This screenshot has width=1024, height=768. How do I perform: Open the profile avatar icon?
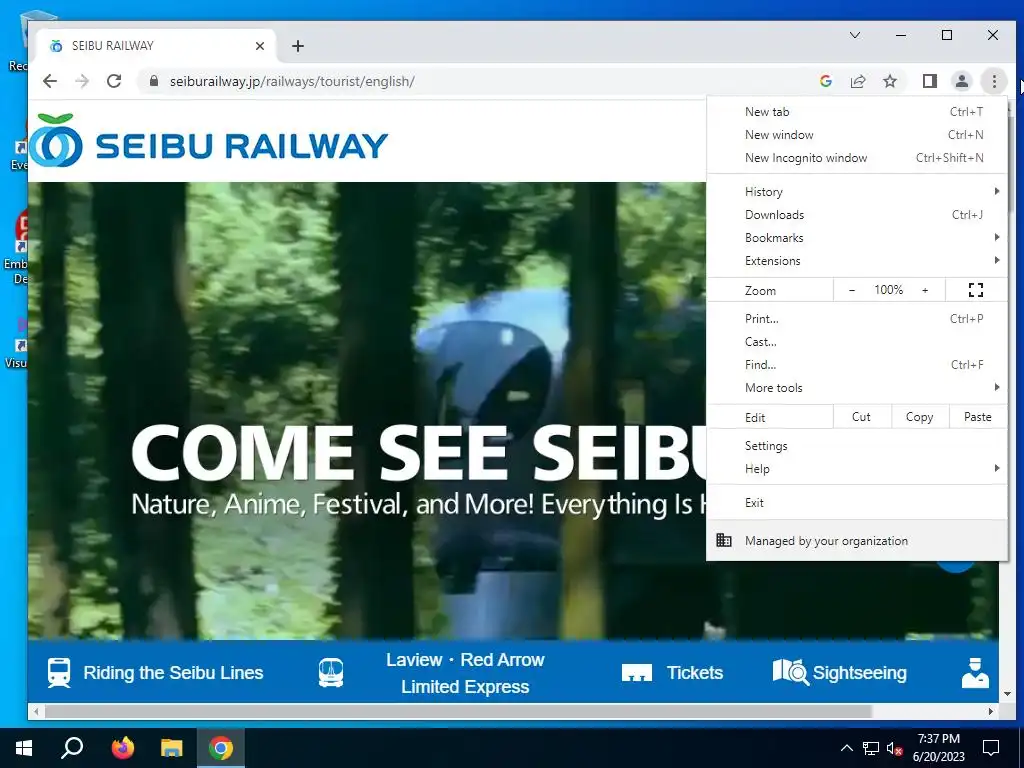click(x=961, y=81)
